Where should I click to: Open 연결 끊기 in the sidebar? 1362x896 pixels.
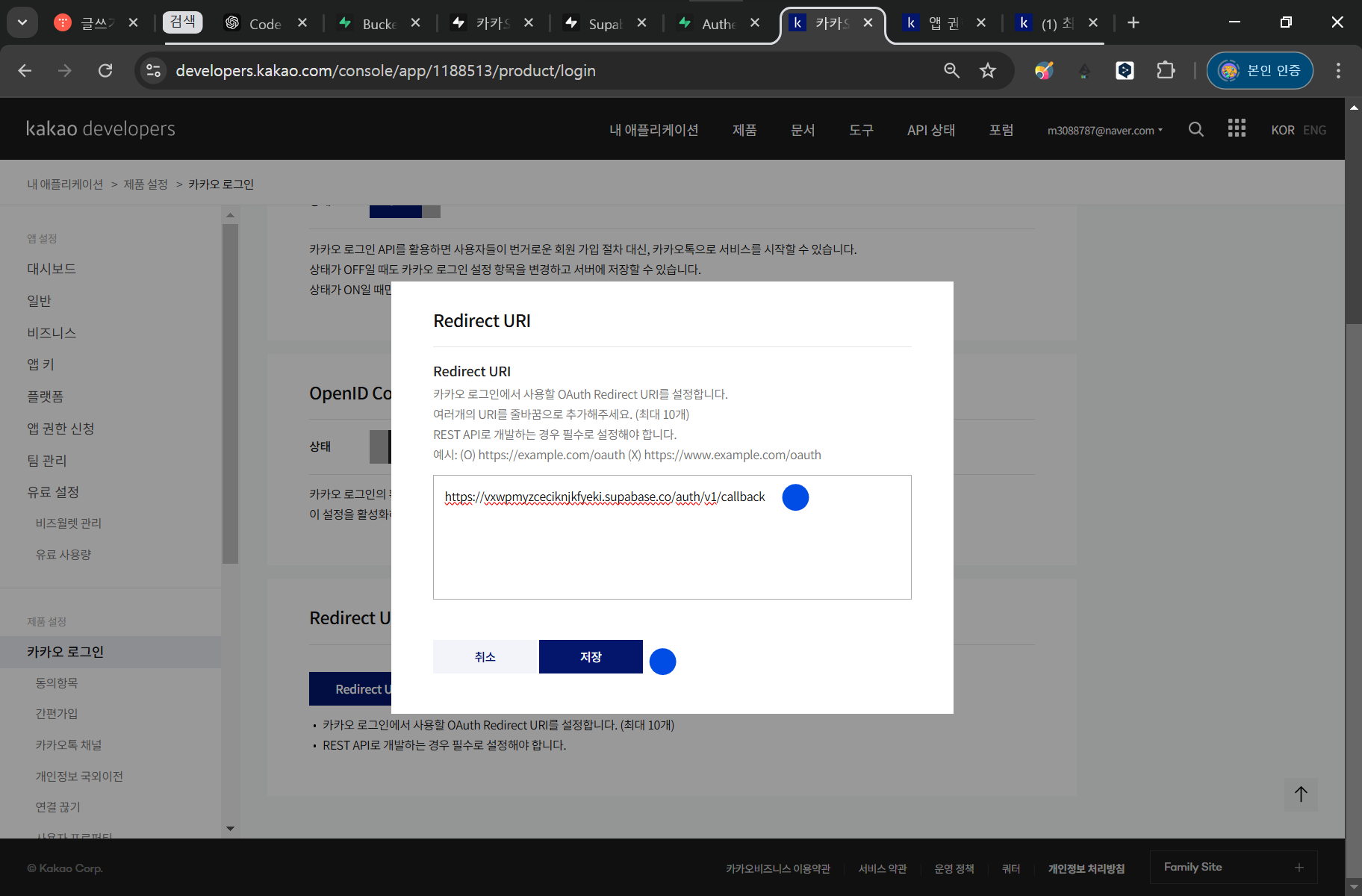58,807
